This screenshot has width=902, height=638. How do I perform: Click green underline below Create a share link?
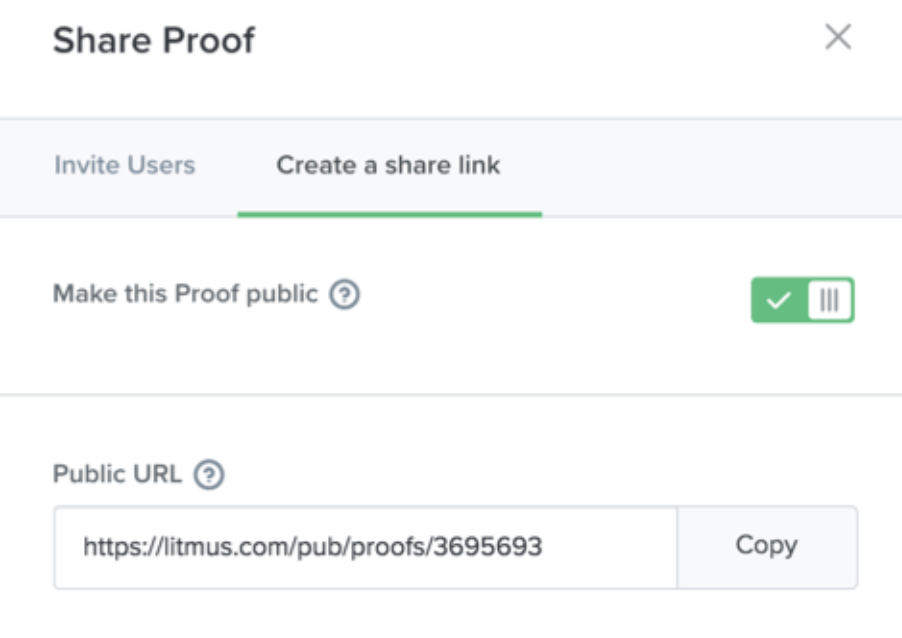tap(389, 215)
